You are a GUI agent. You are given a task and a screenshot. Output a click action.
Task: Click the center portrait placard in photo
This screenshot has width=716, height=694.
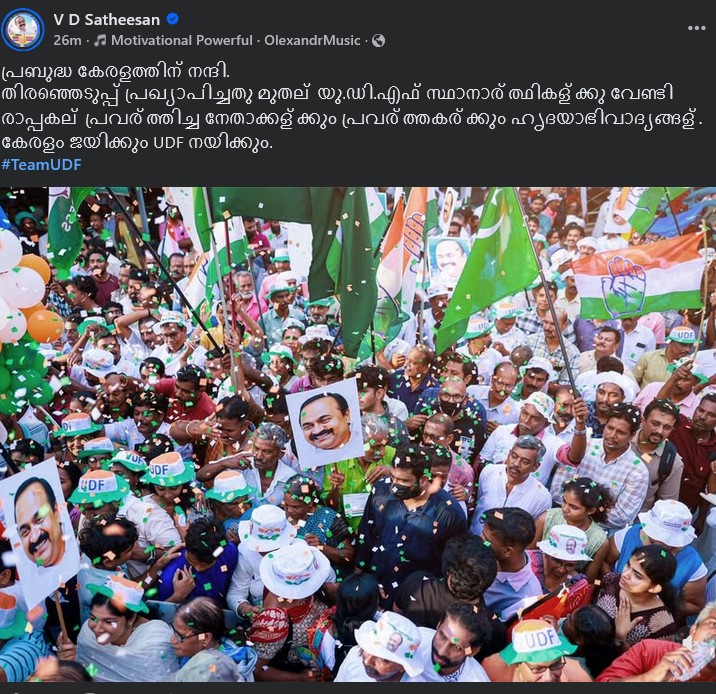(325, 423)
